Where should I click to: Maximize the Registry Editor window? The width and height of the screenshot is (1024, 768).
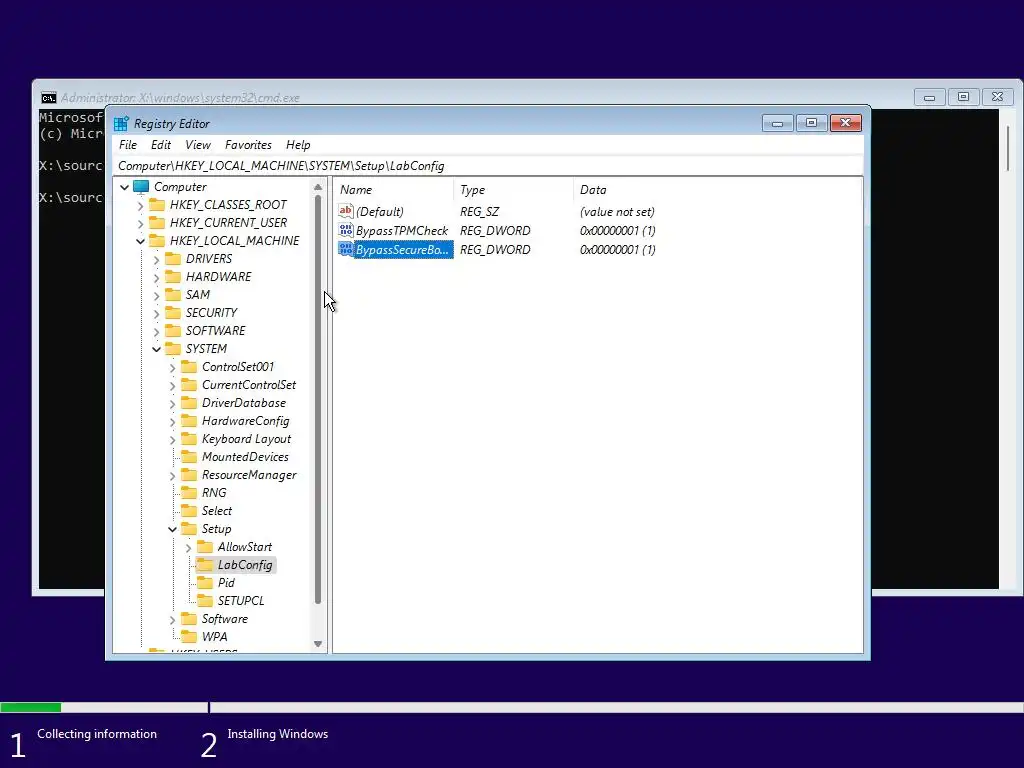[811, 123]
